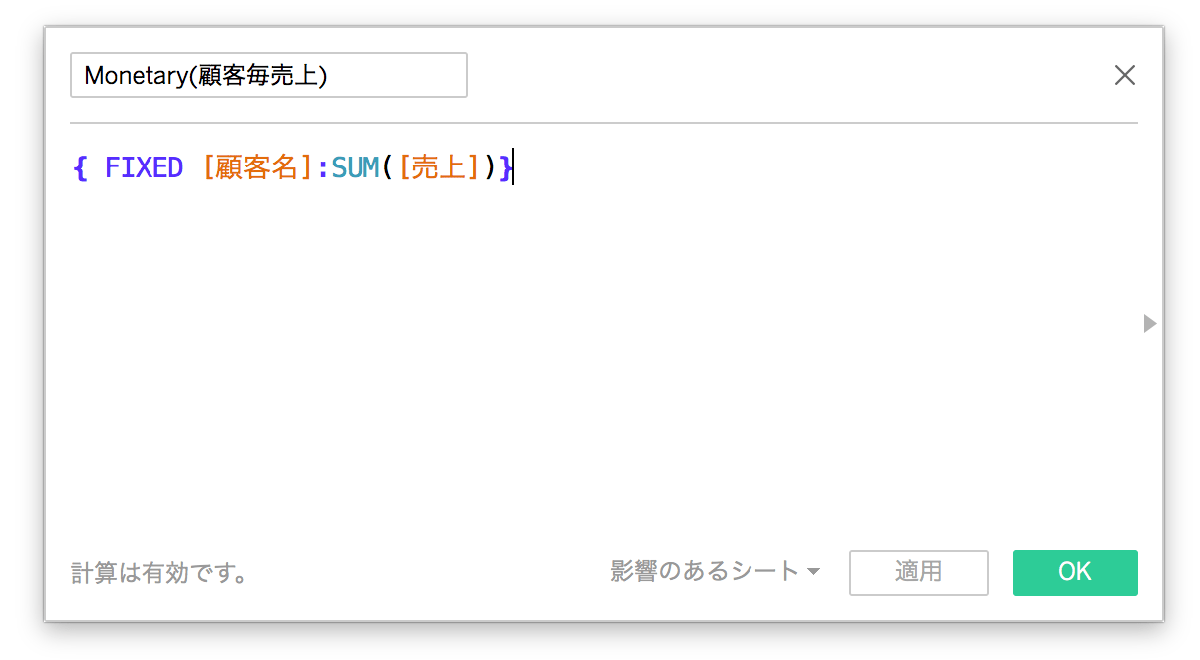Click the closing parenthesis after [売上]

[490, 168]
